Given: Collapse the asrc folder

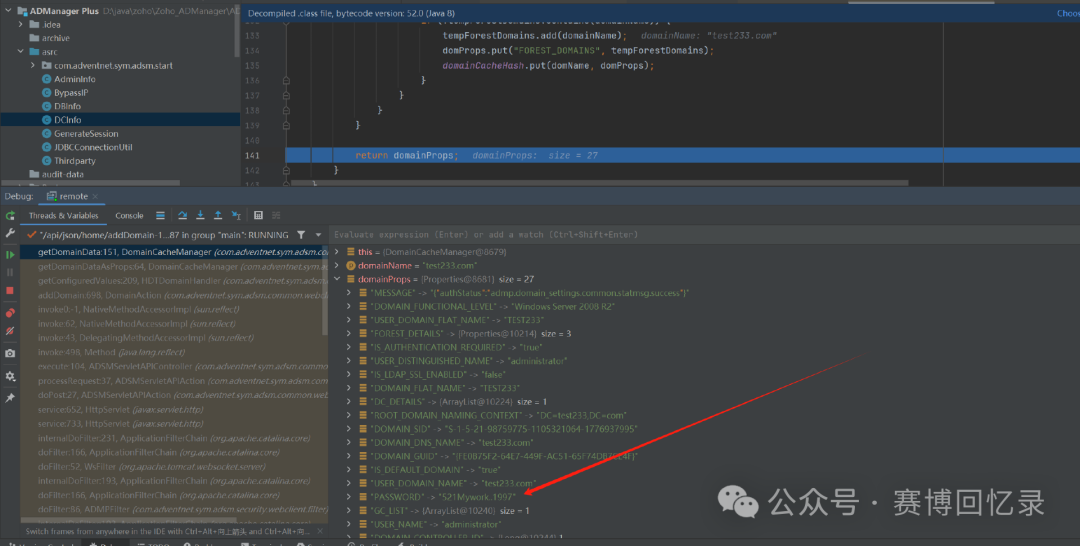Looking at the screenshot, I should click(21, 52).
